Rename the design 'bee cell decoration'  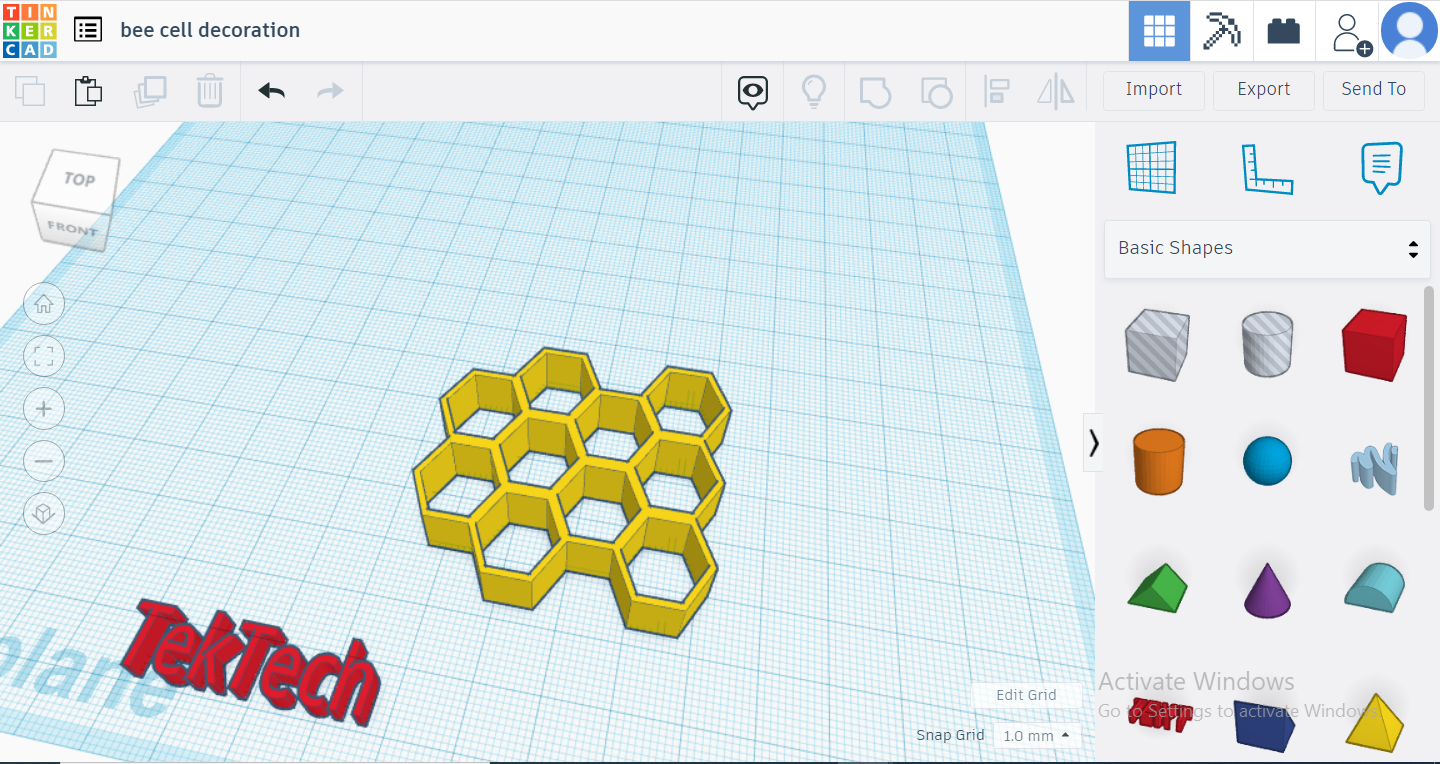(x=210, y=30)
